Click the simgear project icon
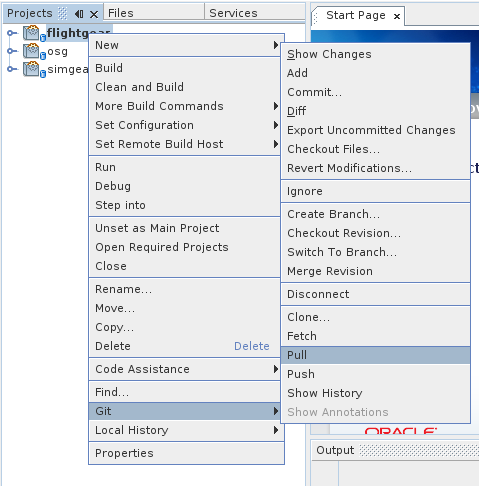Image resolution: width=479 pixels, height=486 pixels. click(31, 69)
